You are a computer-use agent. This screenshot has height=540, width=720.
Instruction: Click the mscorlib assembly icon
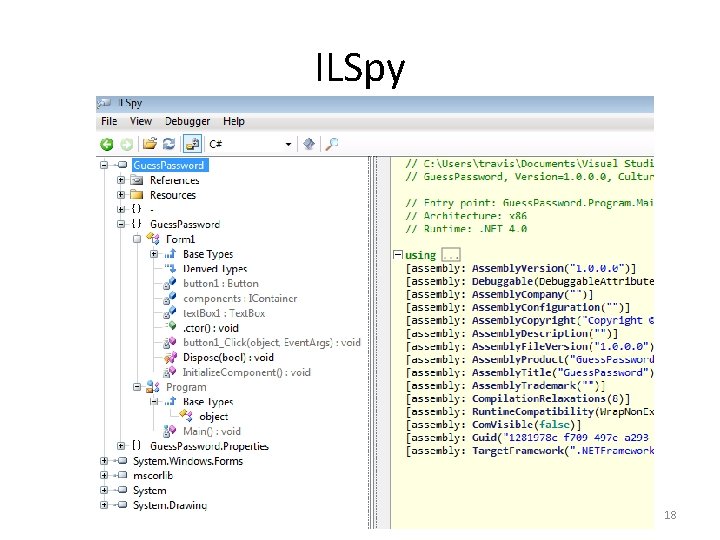pyautogui.click(x=121, y=475)
